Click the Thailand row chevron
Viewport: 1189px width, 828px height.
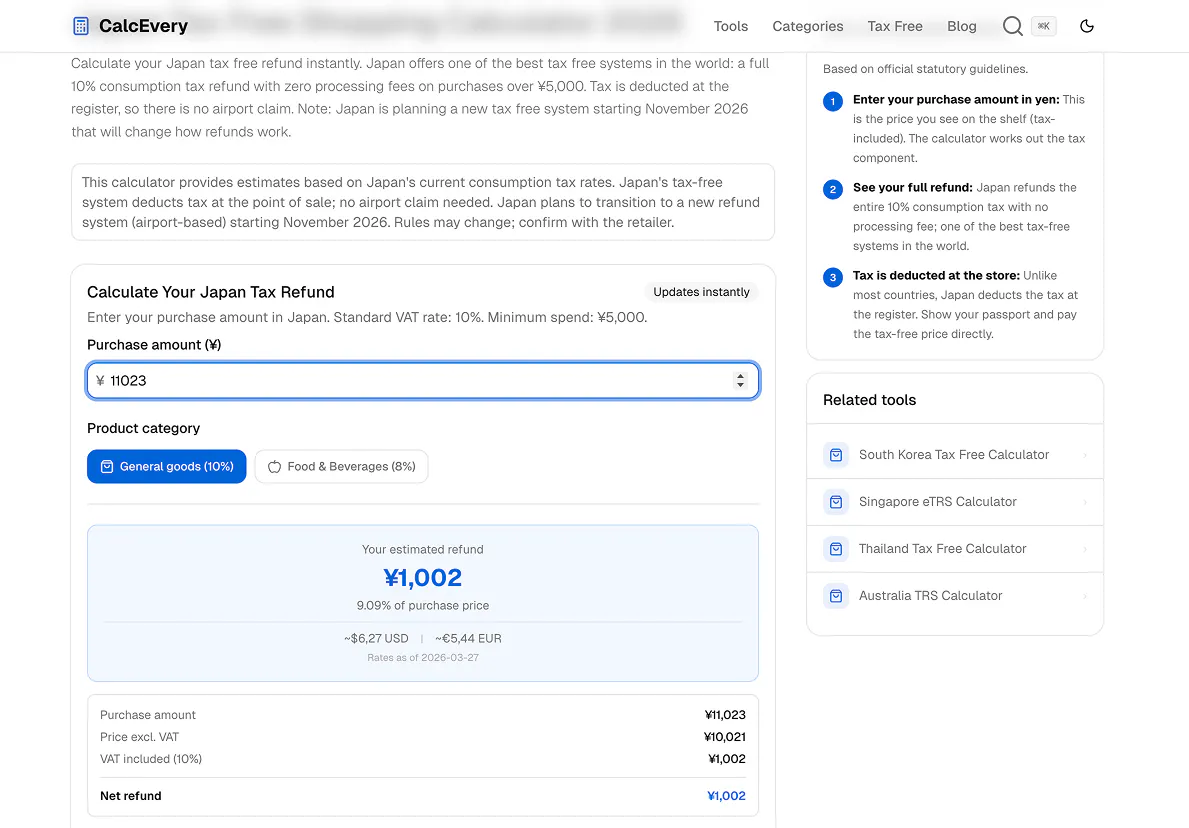(x=1085, y=549)
